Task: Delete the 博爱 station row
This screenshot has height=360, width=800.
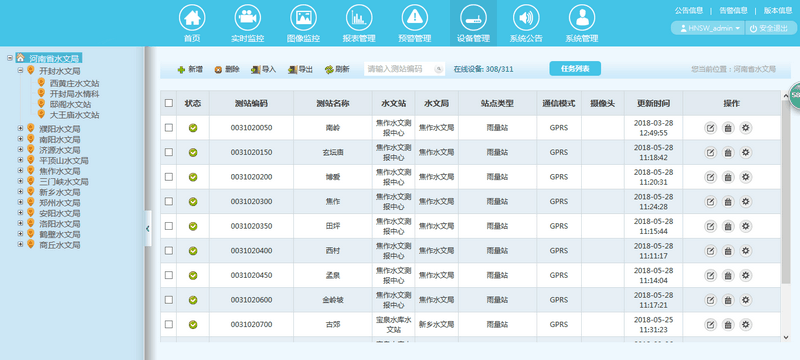Action: (x=728, y=177)
